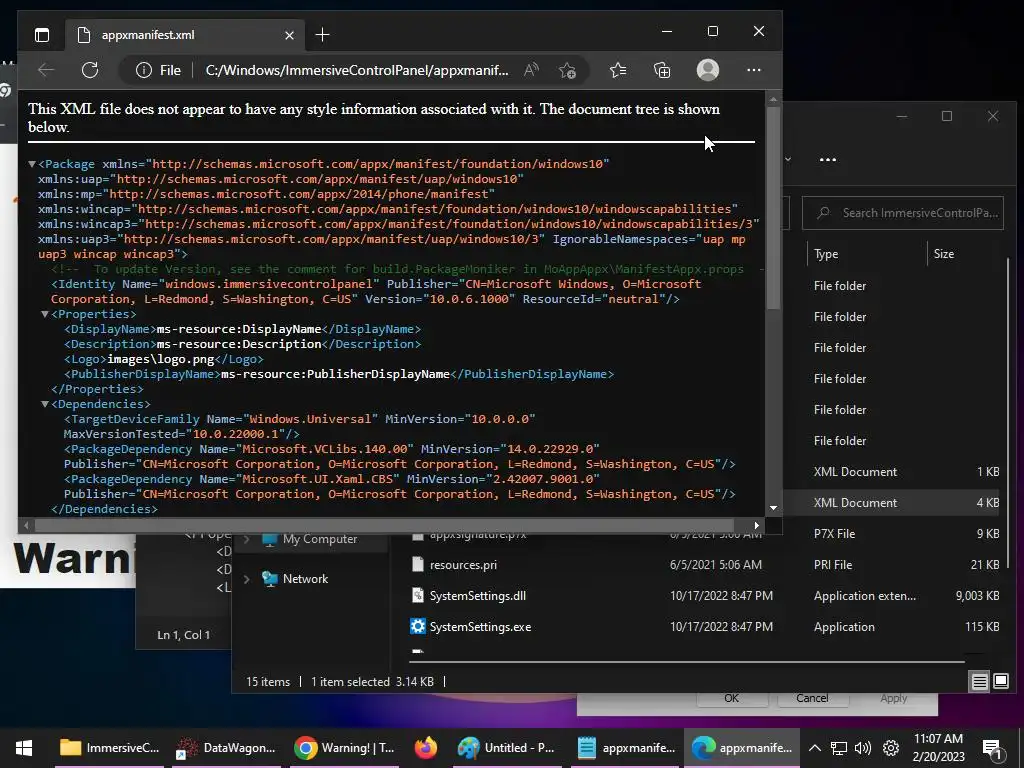Select the SystemSettings.exe file

(480, 627)
